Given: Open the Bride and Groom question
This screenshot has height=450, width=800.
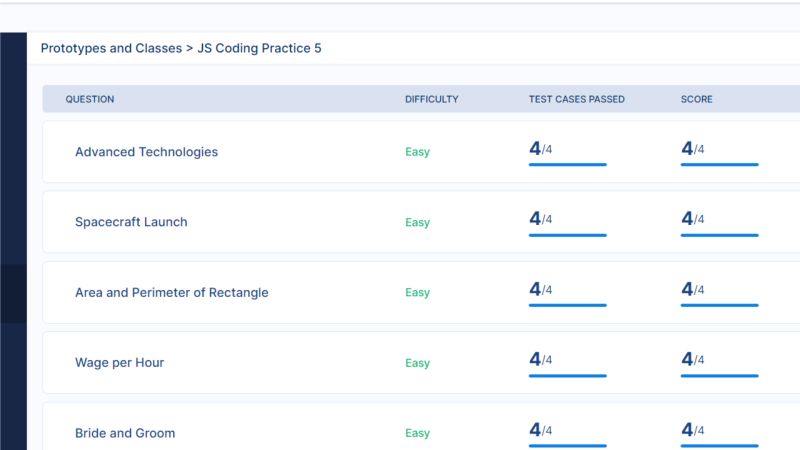Looking at the screenshot, I should (x=125, y=433).
